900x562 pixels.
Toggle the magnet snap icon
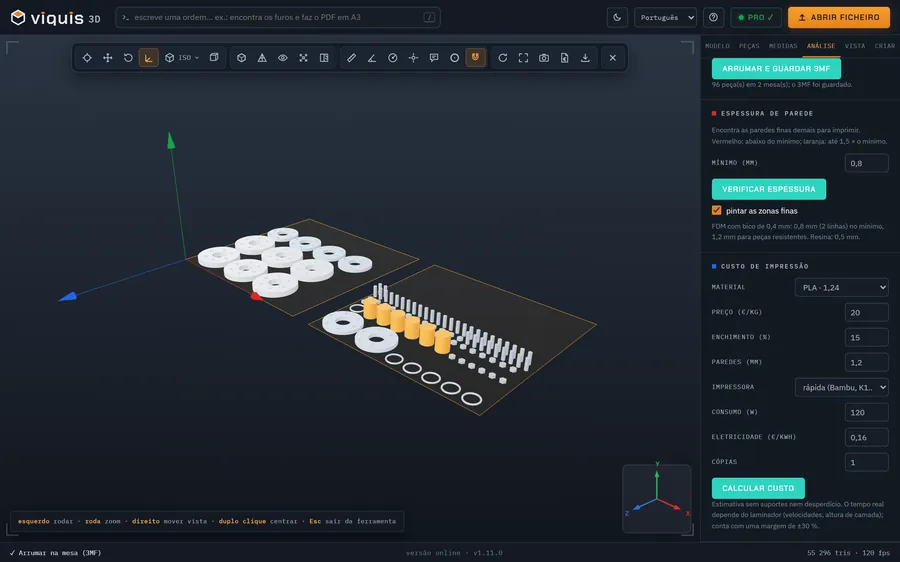475,57
